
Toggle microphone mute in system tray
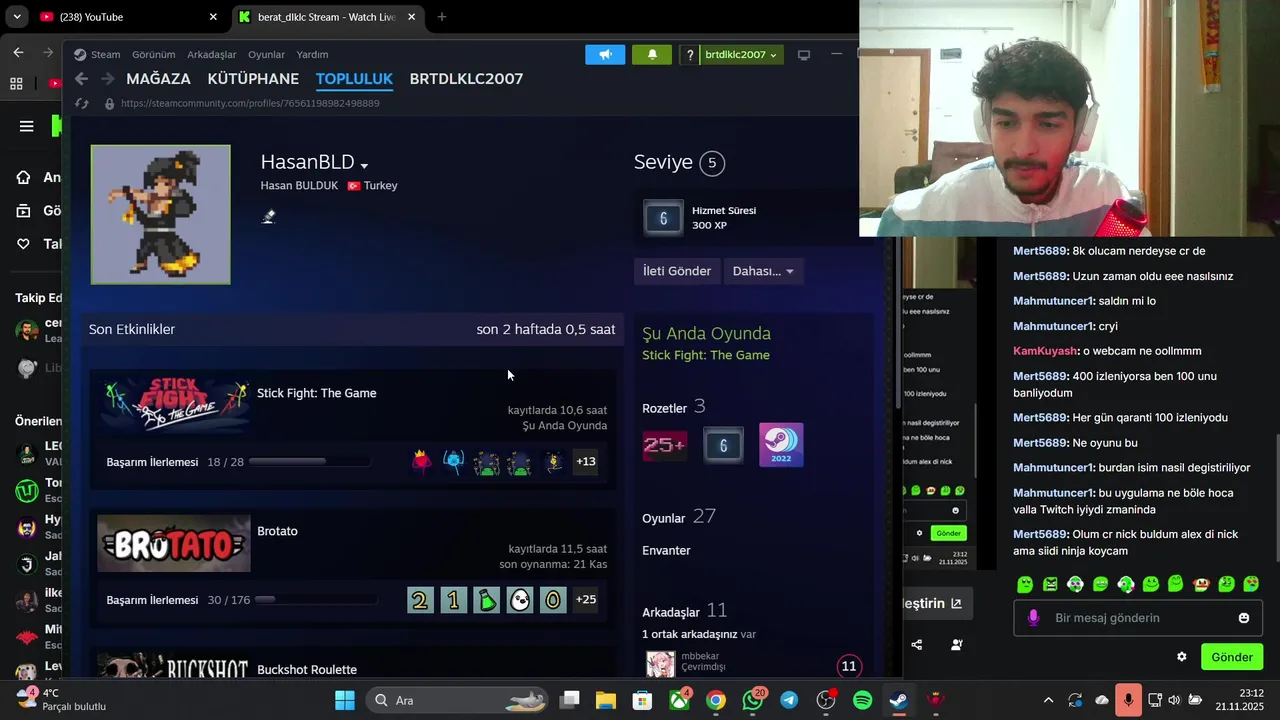1128,700
